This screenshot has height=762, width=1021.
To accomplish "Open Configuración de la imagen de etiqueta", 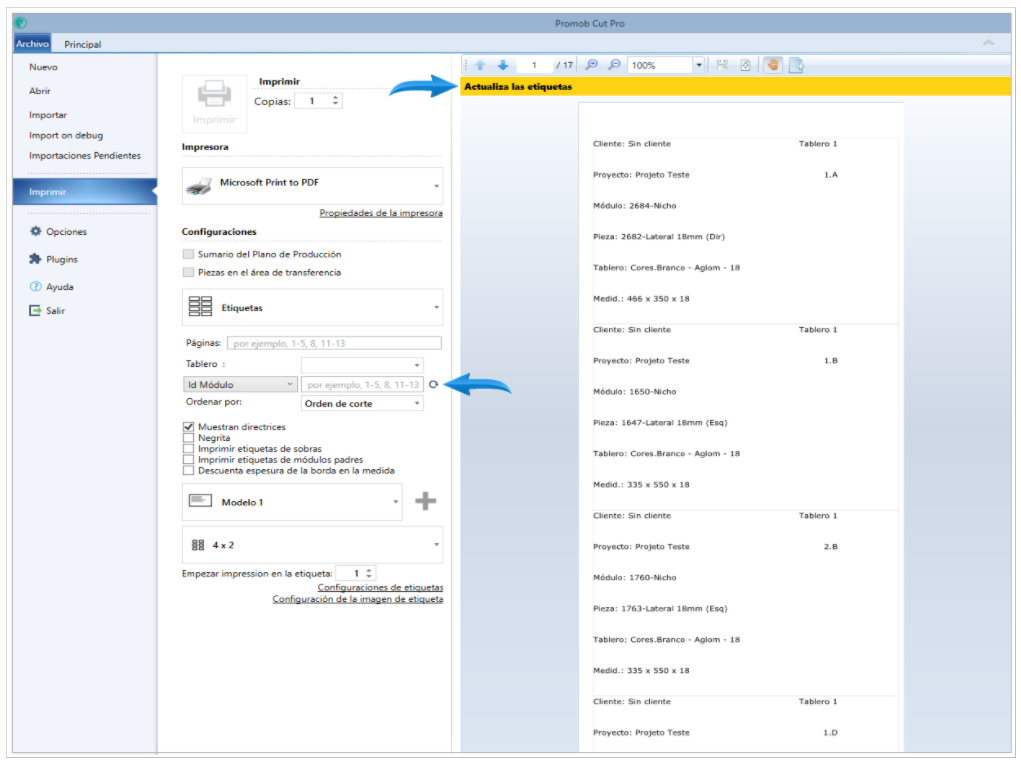I will tap(357, 599).
